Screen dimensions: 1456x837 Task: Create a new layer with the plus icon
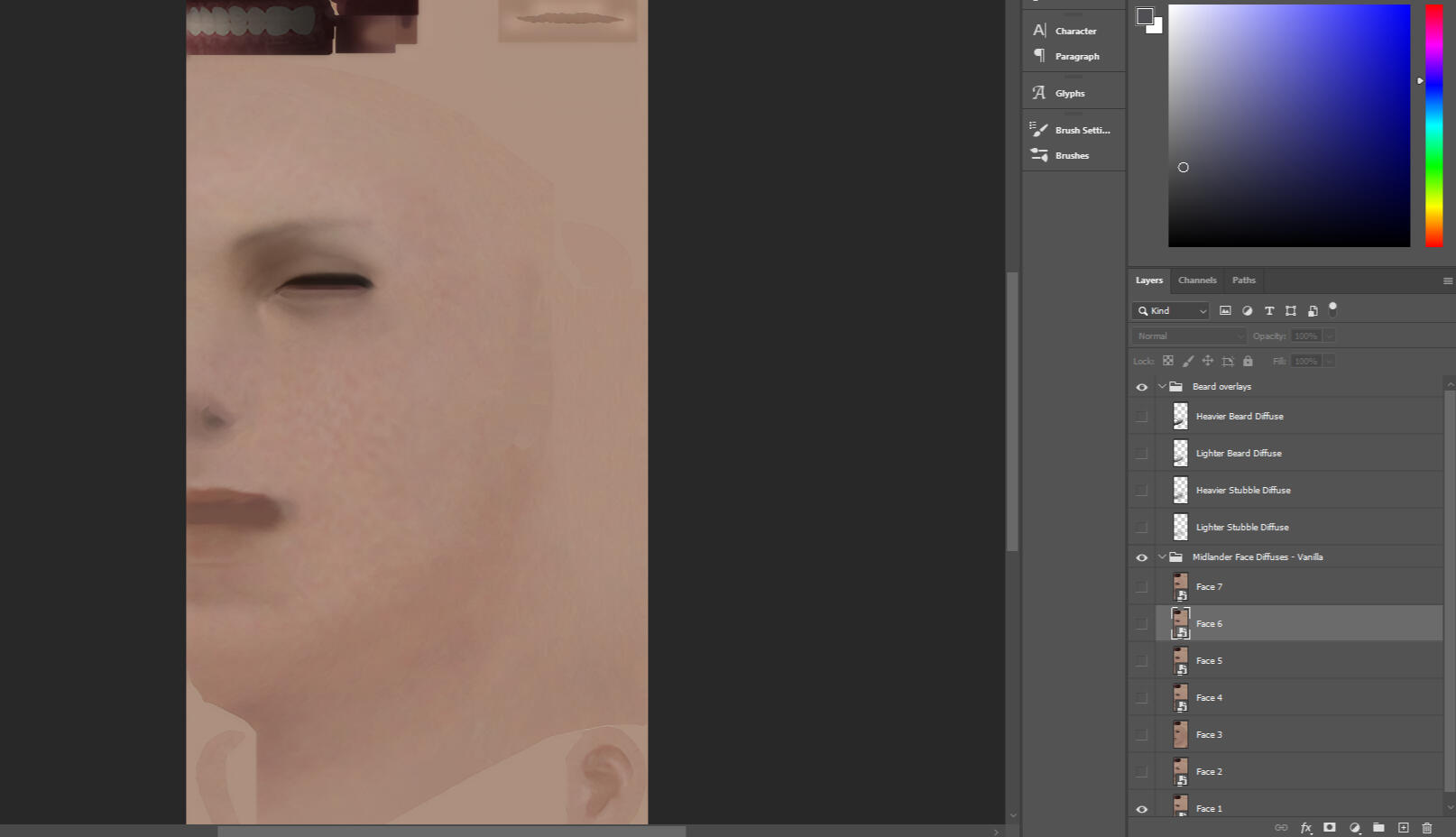tap(1403, 827)
